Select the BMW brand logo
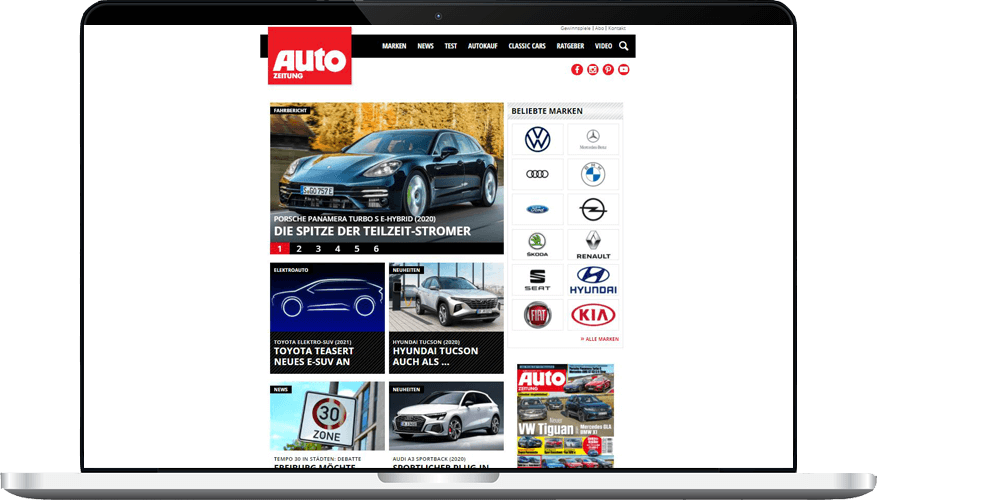The height and width of the screenshot is (500, 1000). pyautogui.click(x=593, y=174)
